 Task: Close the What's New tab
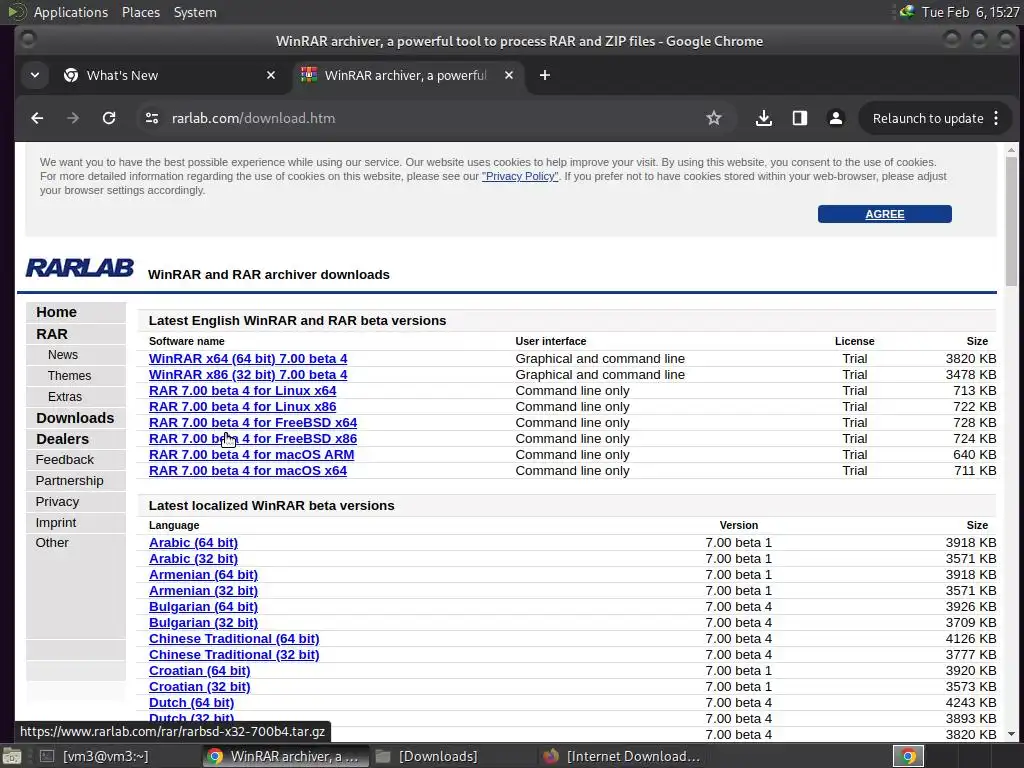pyautogui.click(x=271, y=75)
